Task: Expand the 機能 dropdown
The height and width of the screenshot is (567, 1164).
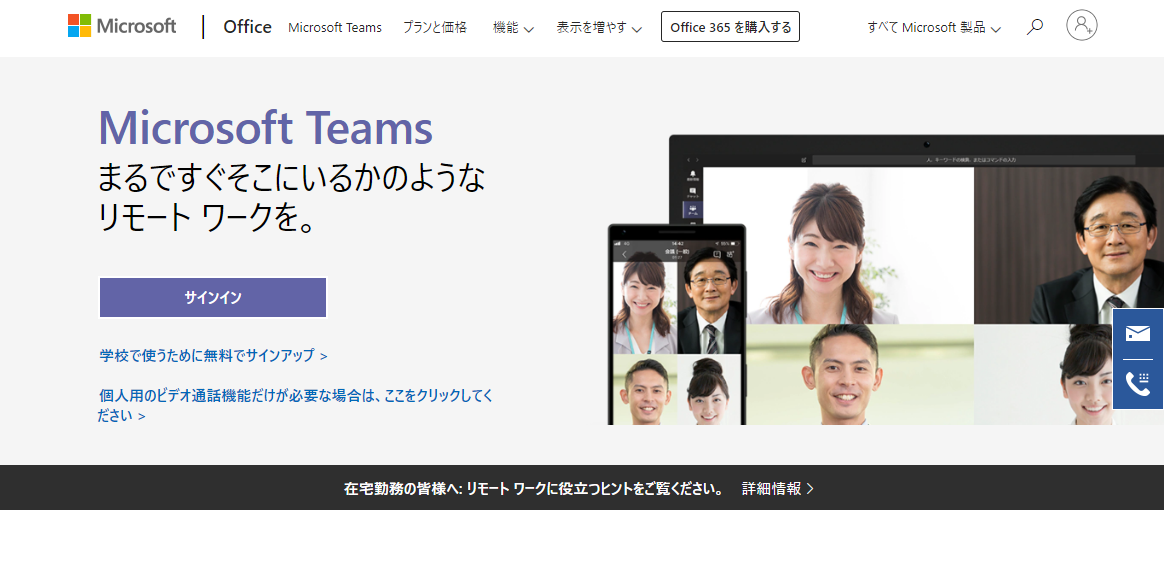Action: pos(513,28)
